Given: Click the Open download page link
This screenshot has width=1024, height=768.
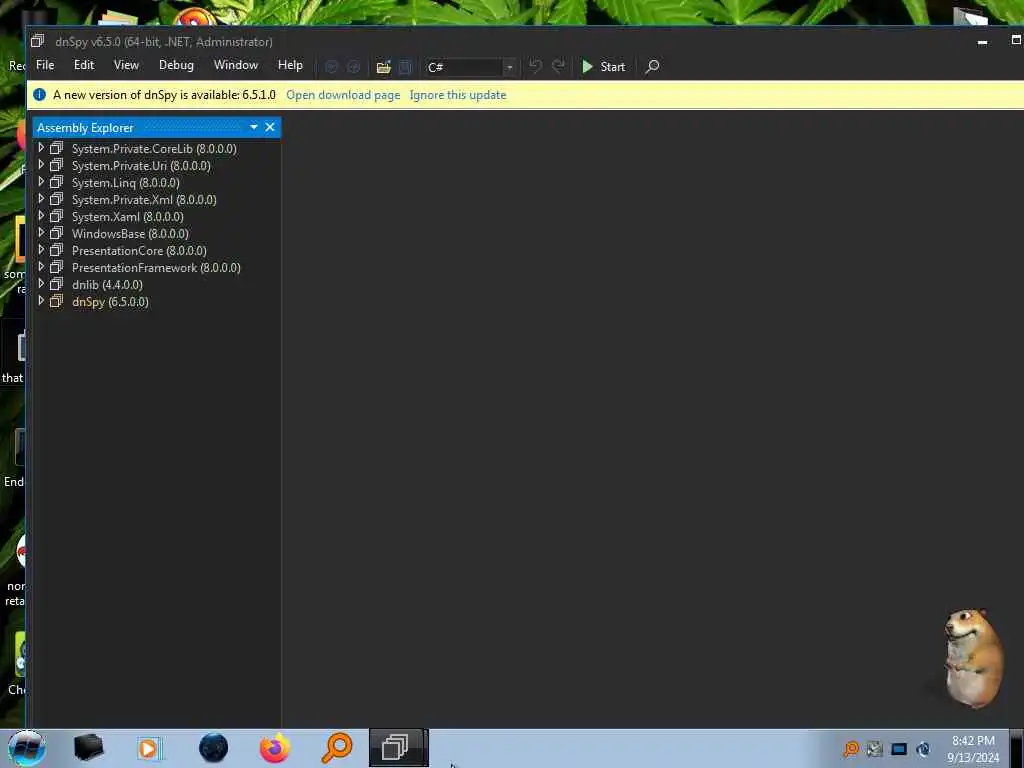Looking at the screenshot, I should 343,95.
